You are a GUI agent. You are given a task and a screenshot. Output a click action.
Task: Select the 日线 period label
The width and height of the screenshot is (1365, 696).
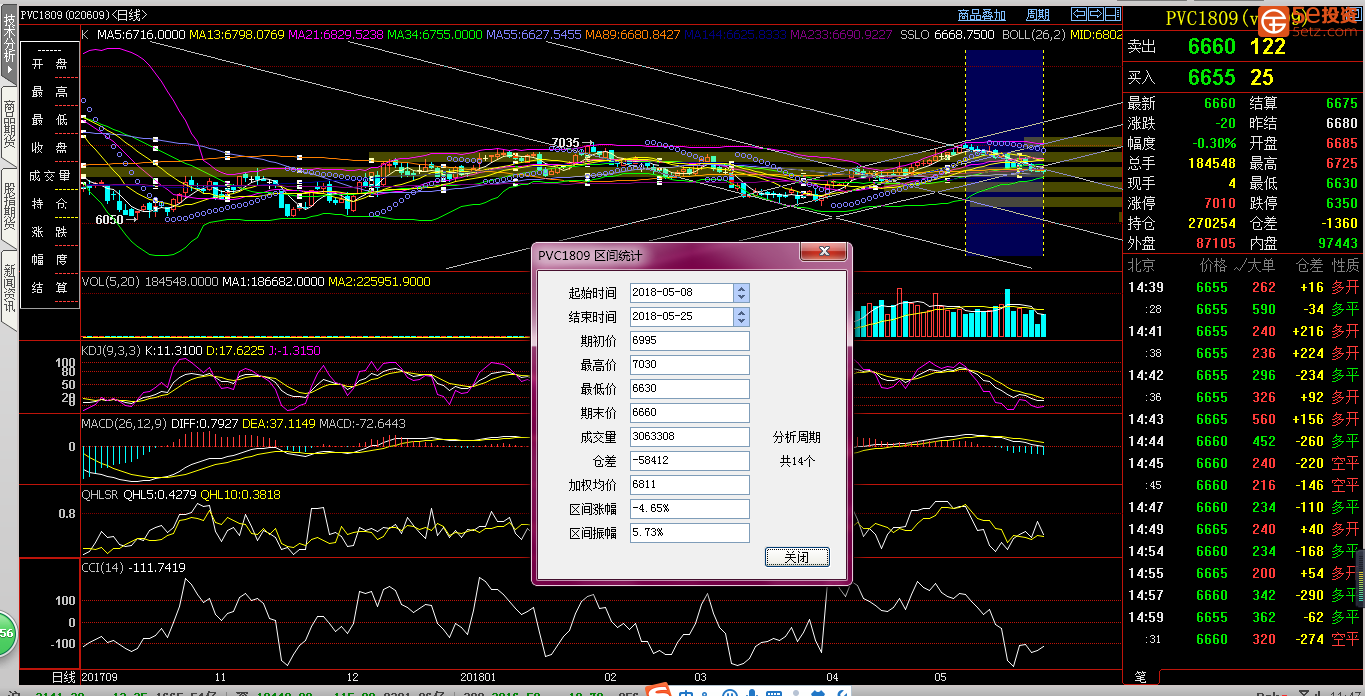click(64, 678)
